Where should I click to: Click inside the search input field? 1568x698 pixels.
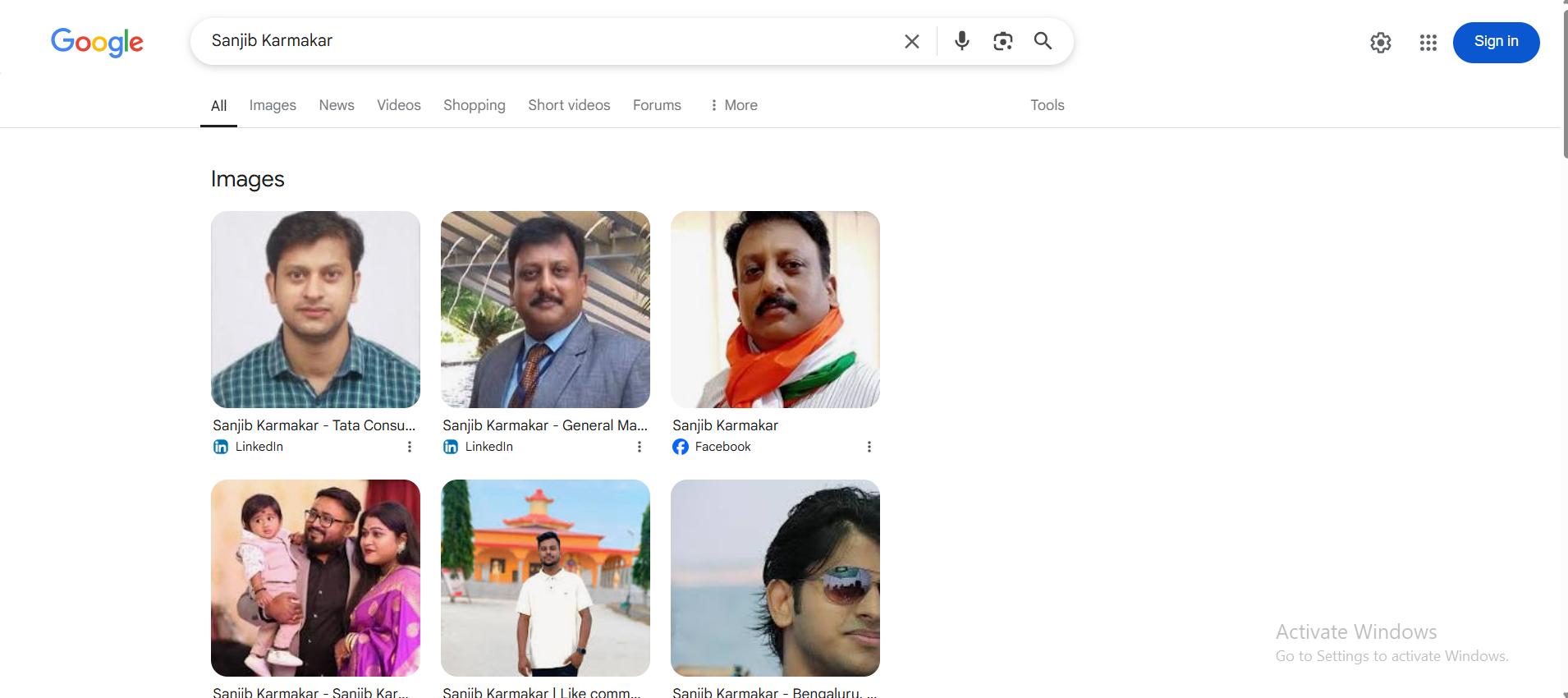(542, 41)
